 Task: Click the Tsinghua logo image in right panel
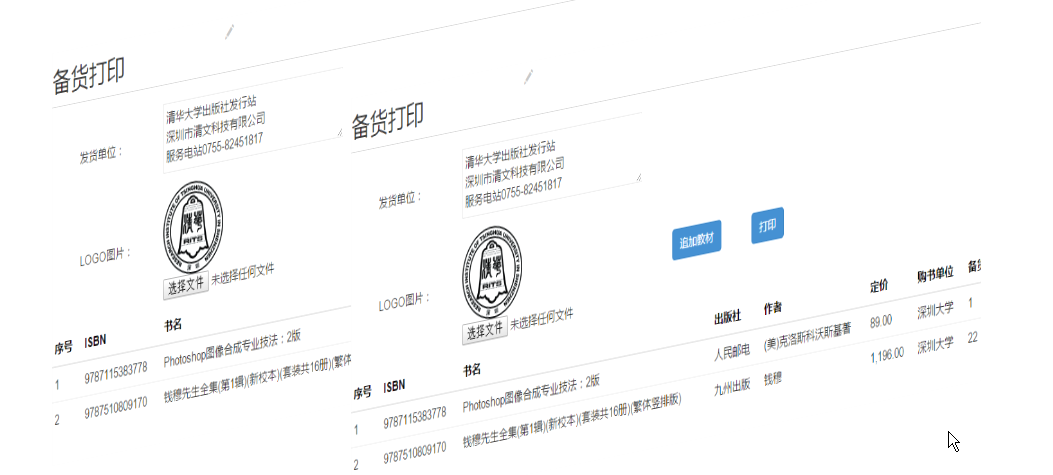pyautogui.click(x=494, y=273)
